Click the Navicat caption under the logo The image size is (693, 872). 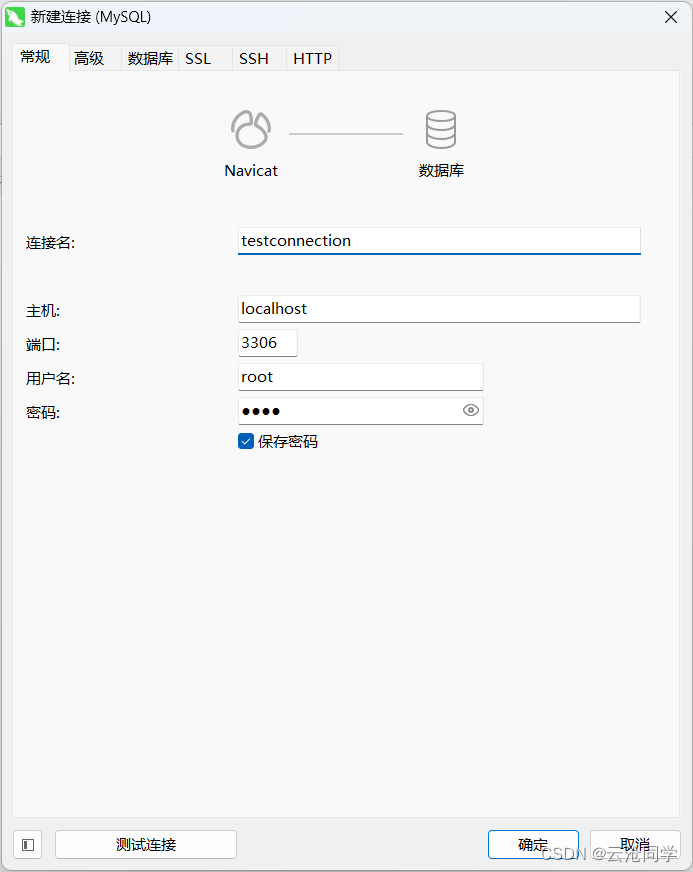(251, 171)
